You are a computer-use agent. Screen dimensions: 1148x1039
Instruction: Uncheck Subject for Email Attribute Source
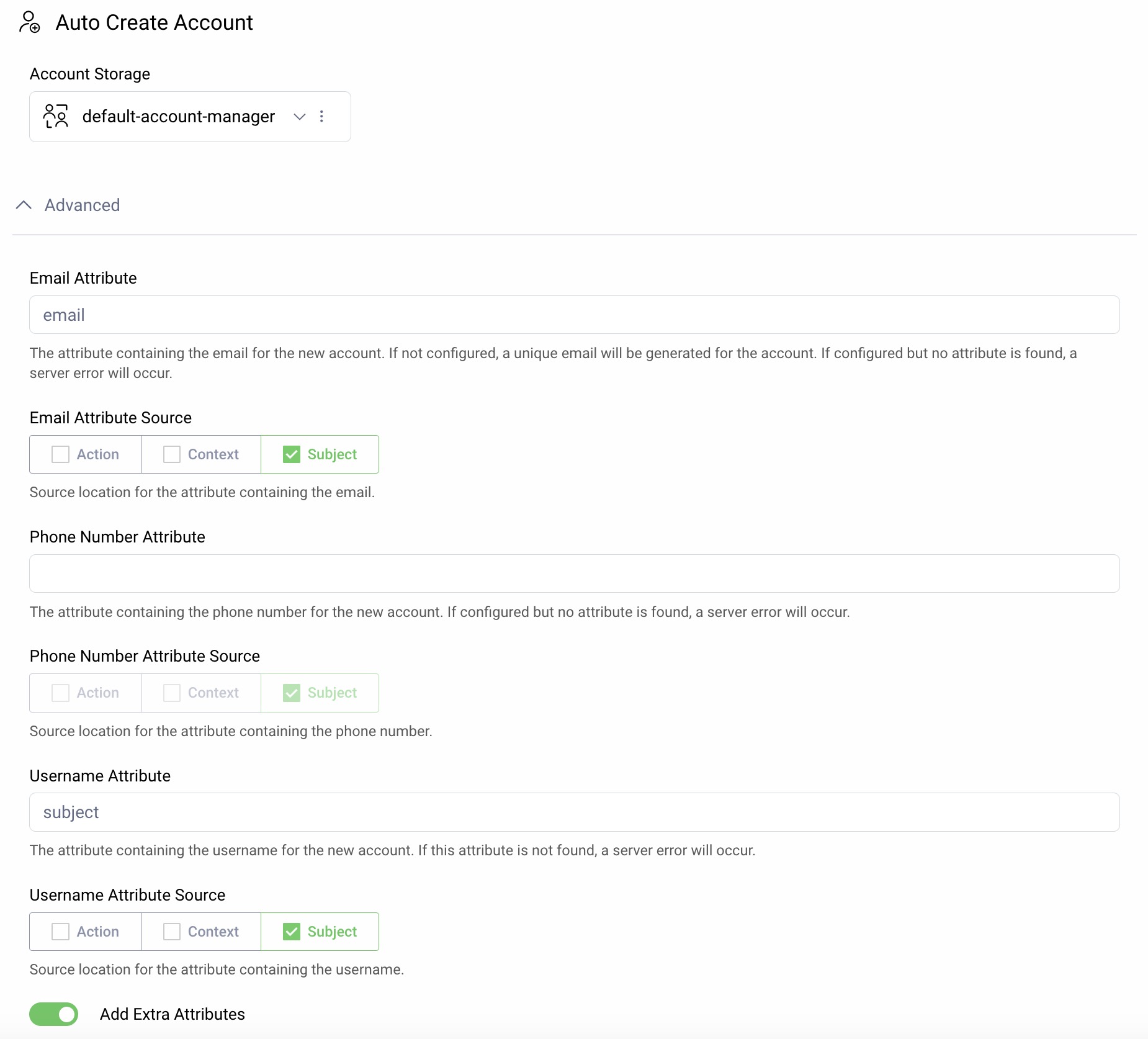point(292,454)
